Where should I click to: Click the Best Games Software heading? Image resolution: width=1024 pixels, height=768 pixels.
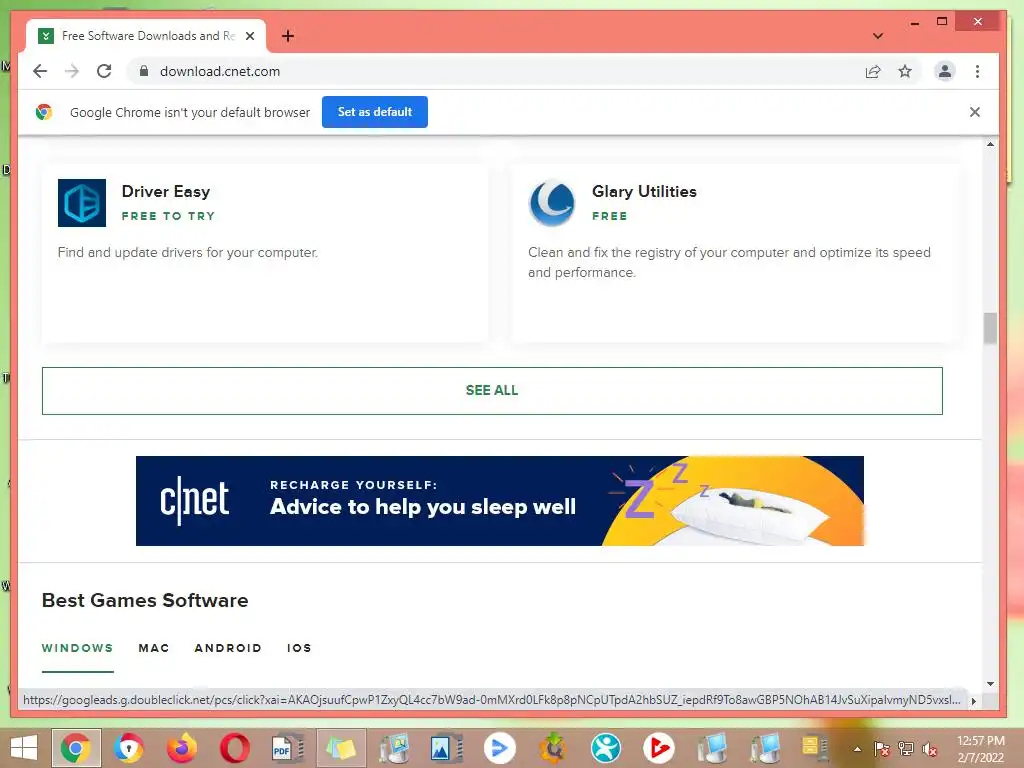click(x=145, y=600)
